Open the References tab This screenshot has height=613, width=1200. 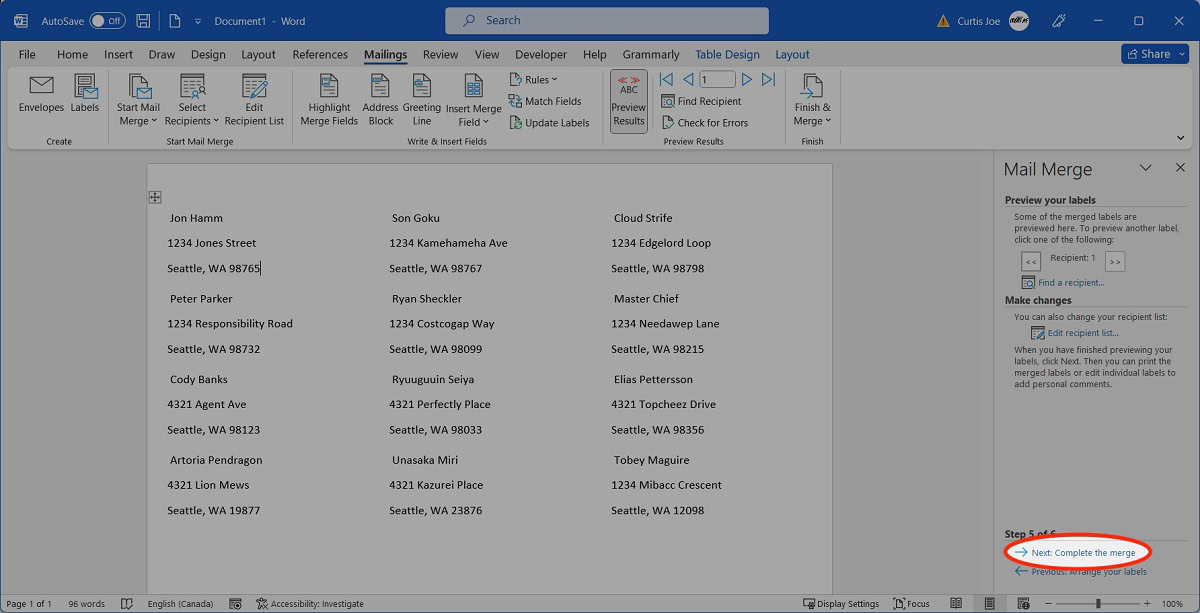point(320,55)
